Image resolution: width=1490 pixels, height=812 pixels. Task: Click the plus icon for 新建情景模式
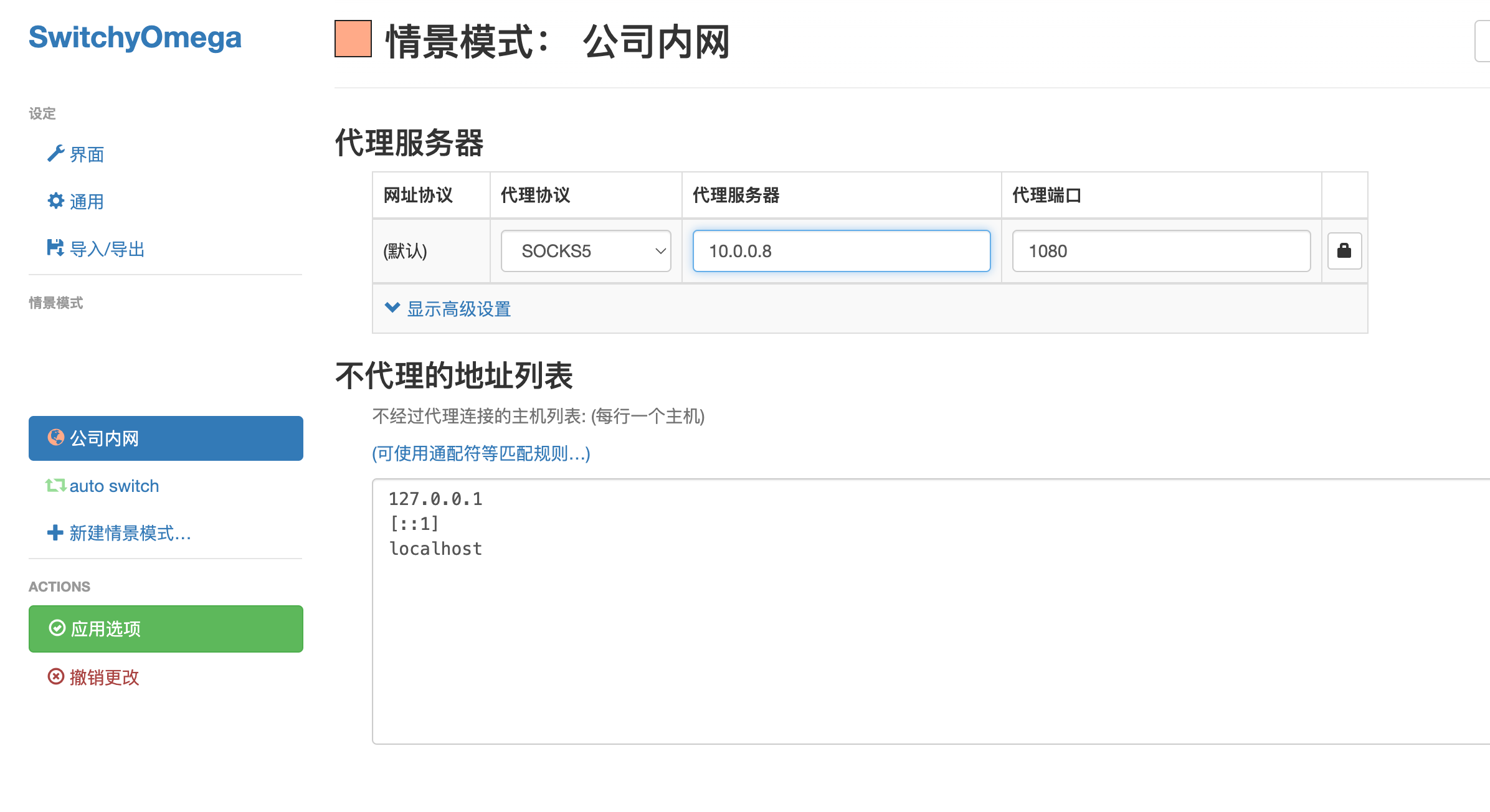coord(55,532)
